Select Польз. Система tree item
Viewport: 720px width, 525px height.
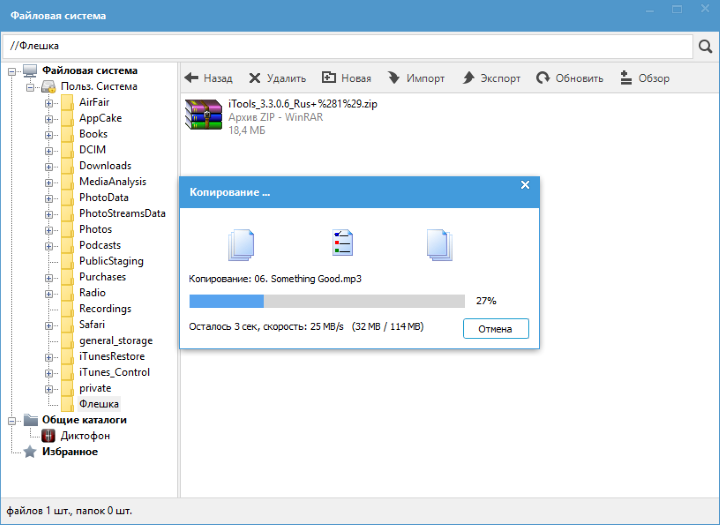tap(99, 86)
